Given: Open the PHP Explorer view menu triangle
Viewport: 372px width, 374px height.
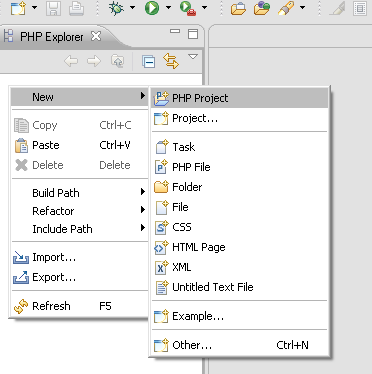Looking at the screenshot, I should [x=193, y=56].
